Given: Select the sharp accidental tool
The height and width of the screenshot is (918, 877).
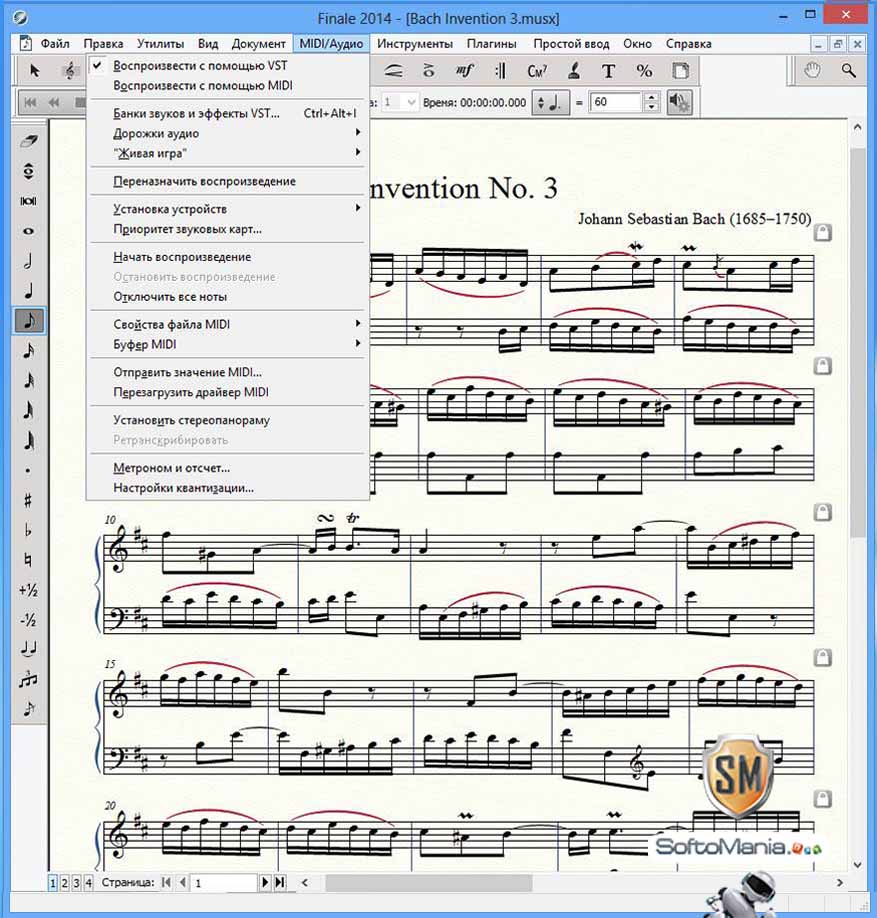Looking at the screenshot, I should [x=29, y=500].
